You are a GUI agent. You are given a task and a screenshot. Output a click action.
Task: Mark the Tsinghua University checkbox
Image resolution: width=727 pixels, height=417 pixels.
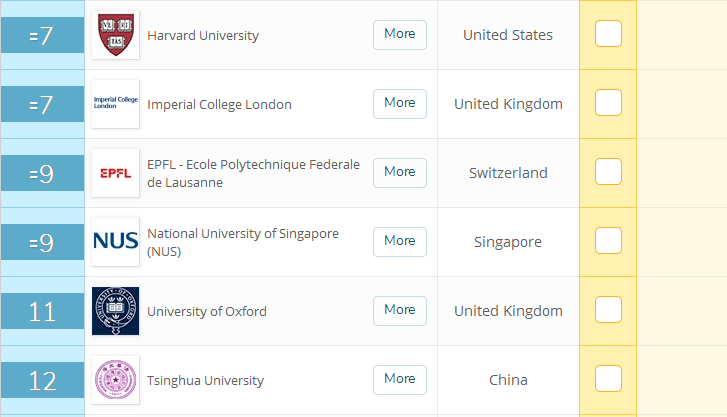point(608,379)
